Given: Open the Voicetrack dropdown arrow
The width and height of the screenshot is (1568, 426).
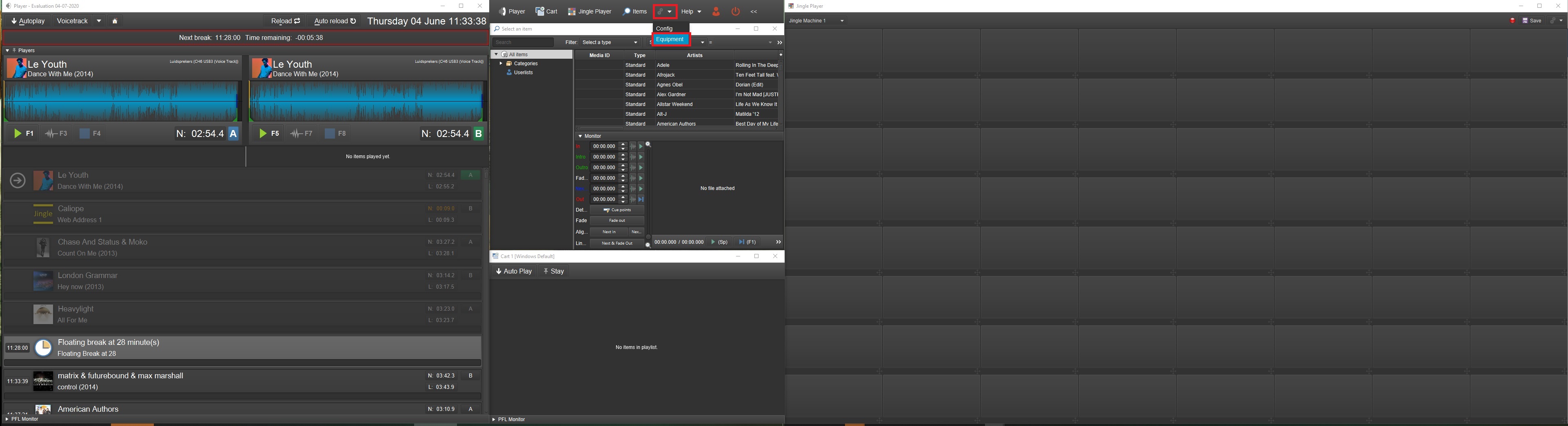Looking at the screenshot, I should click(x=99, y=21).
